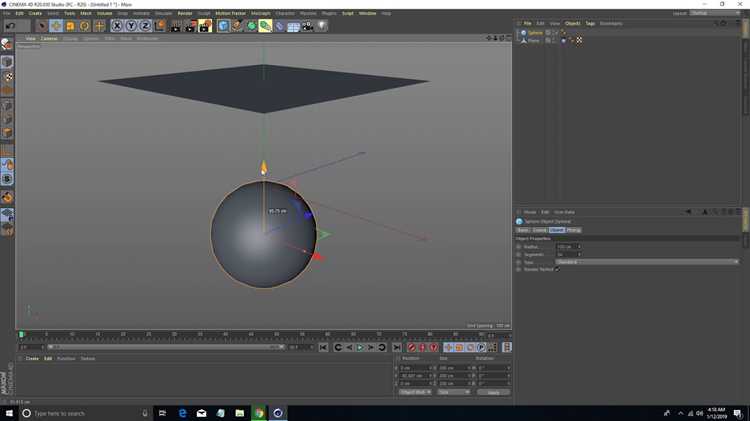Open the MoGraph menu
This screenshot has height=421, width=750.
pyautogui.click(x=261, y=13)
